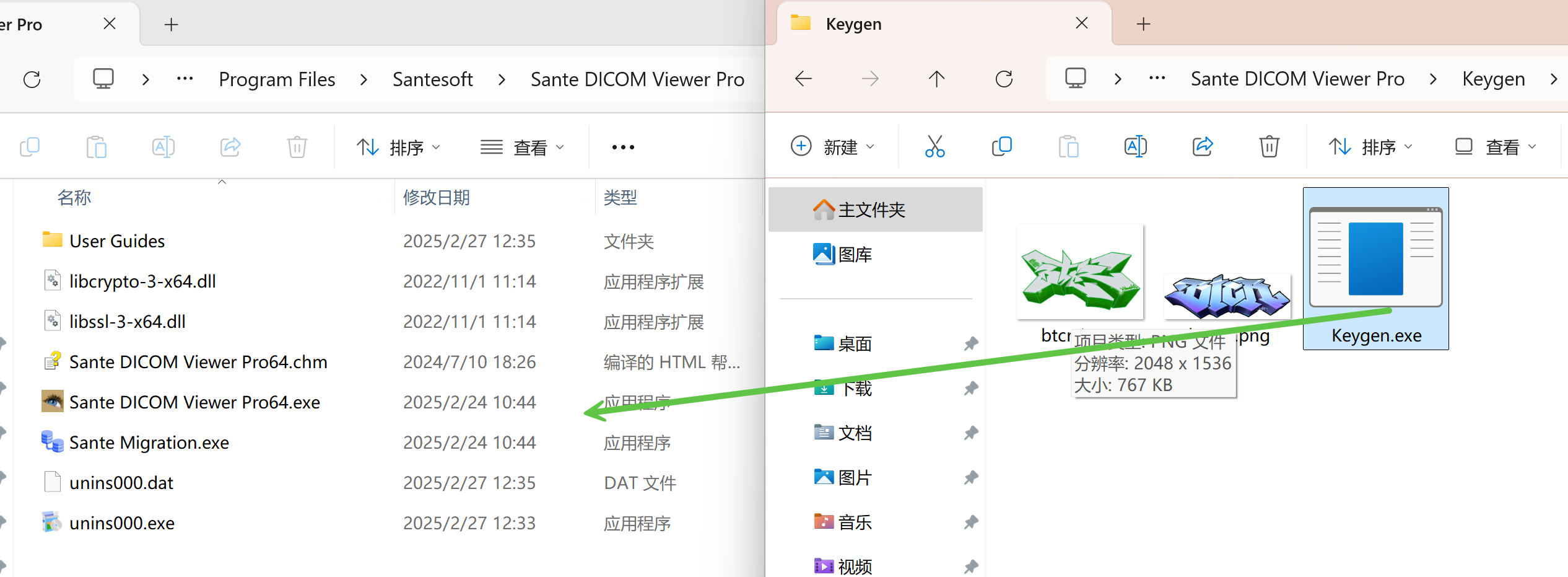Open 下载 Downloads in the sidebar
The width and height of the screenshot is (1568, 577).
coord(856,389)
